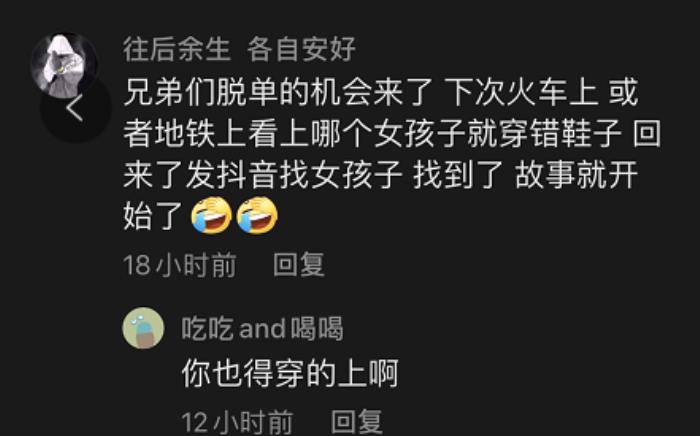
Task: Tap the word and in the second username
Action: (x=262, y=329)
